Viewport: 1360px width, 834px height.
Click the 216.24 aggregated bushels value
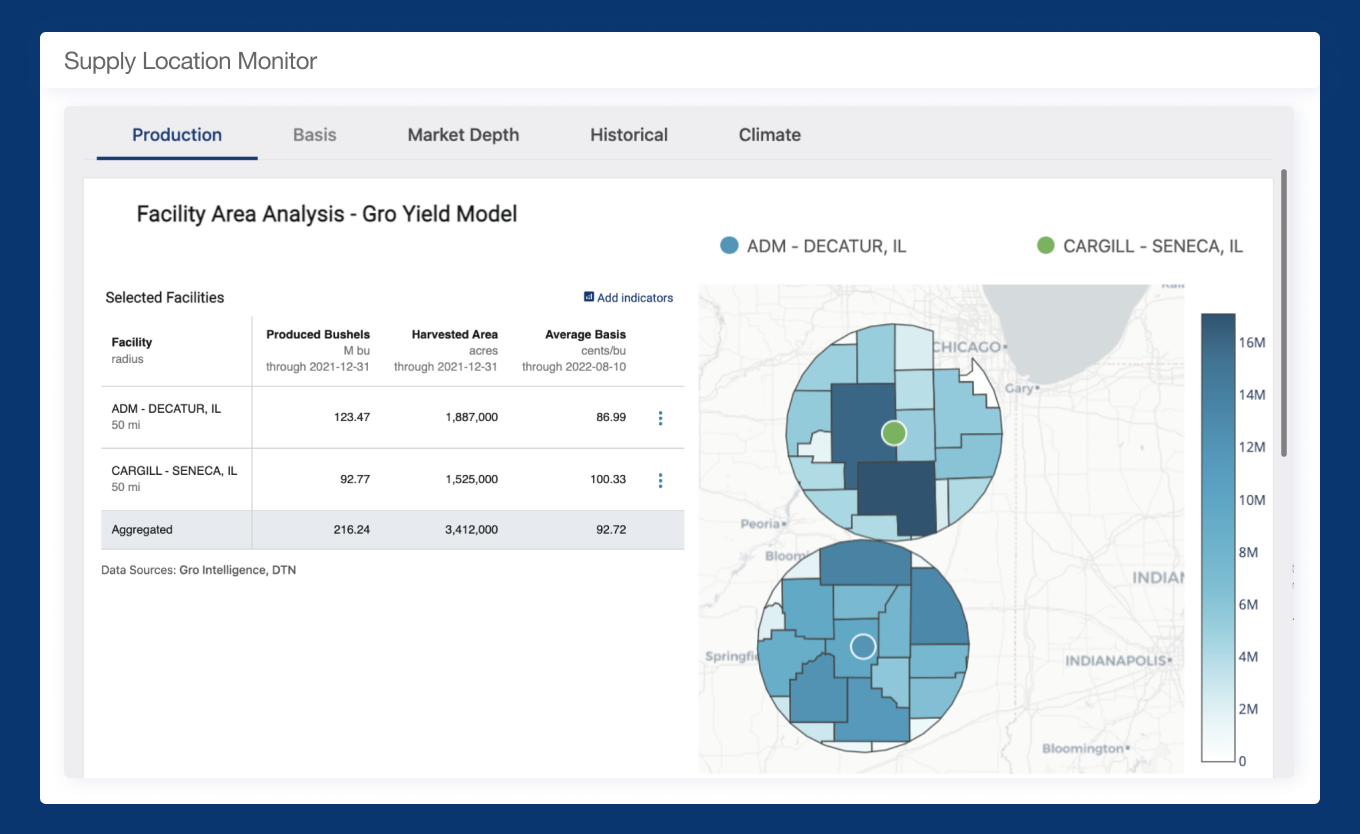pos(352,530)
